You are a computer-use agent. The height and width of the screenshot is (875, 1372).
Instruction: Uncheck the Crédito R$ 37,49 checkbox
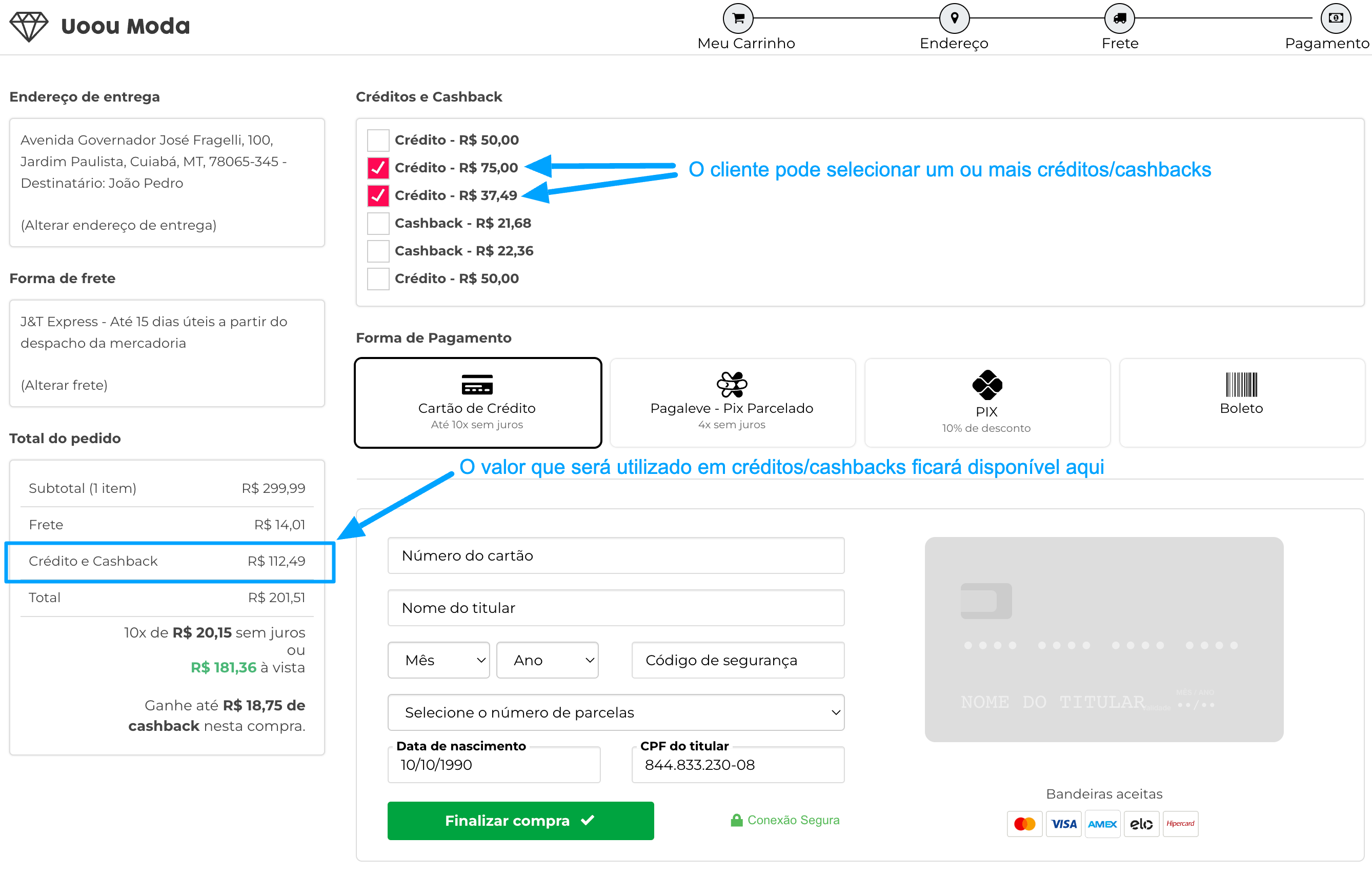click(x=378, y=195)
